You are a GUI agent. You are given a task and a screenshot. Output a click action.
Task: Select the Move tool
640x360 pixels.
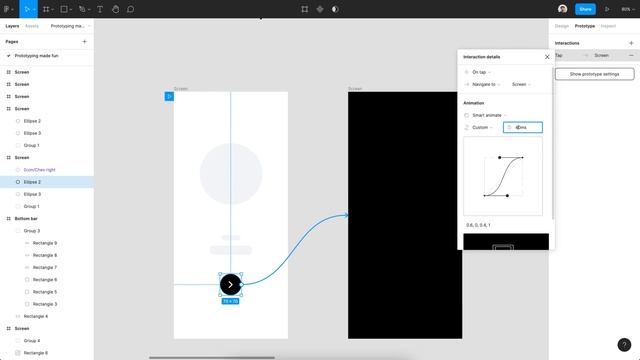(x=27, y=9)
